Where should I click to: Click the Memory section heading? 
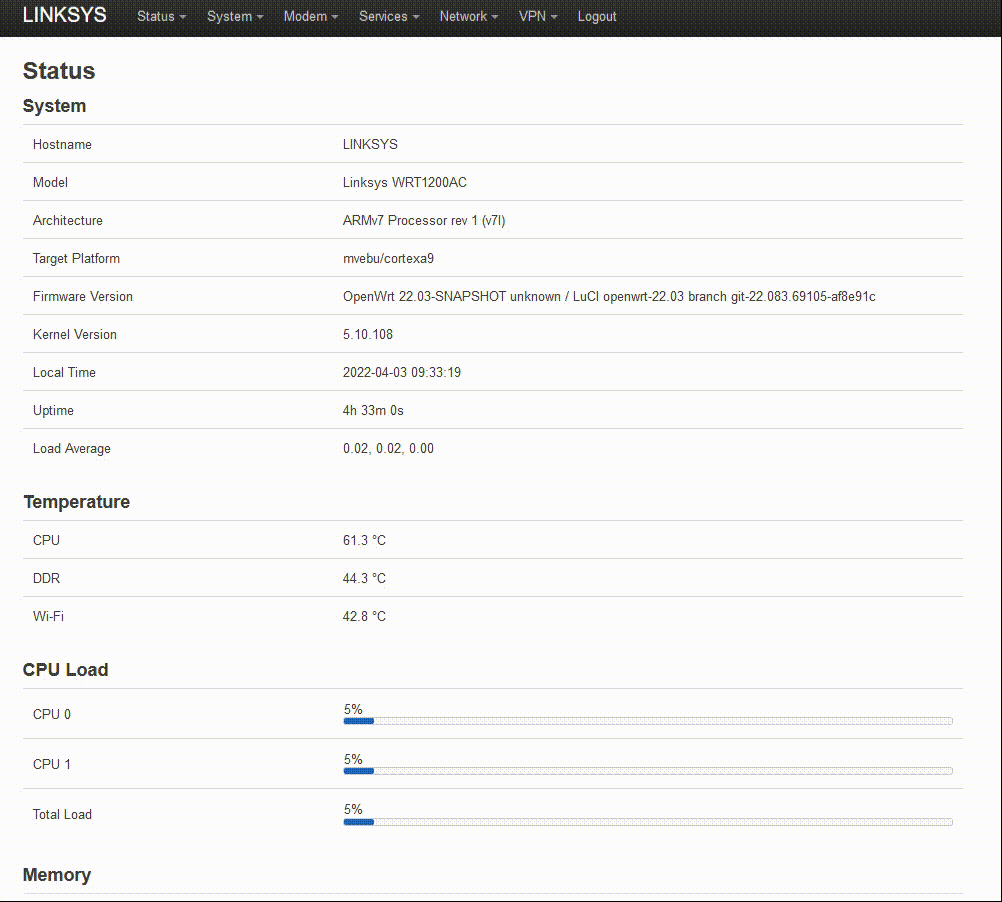point(57,875)
